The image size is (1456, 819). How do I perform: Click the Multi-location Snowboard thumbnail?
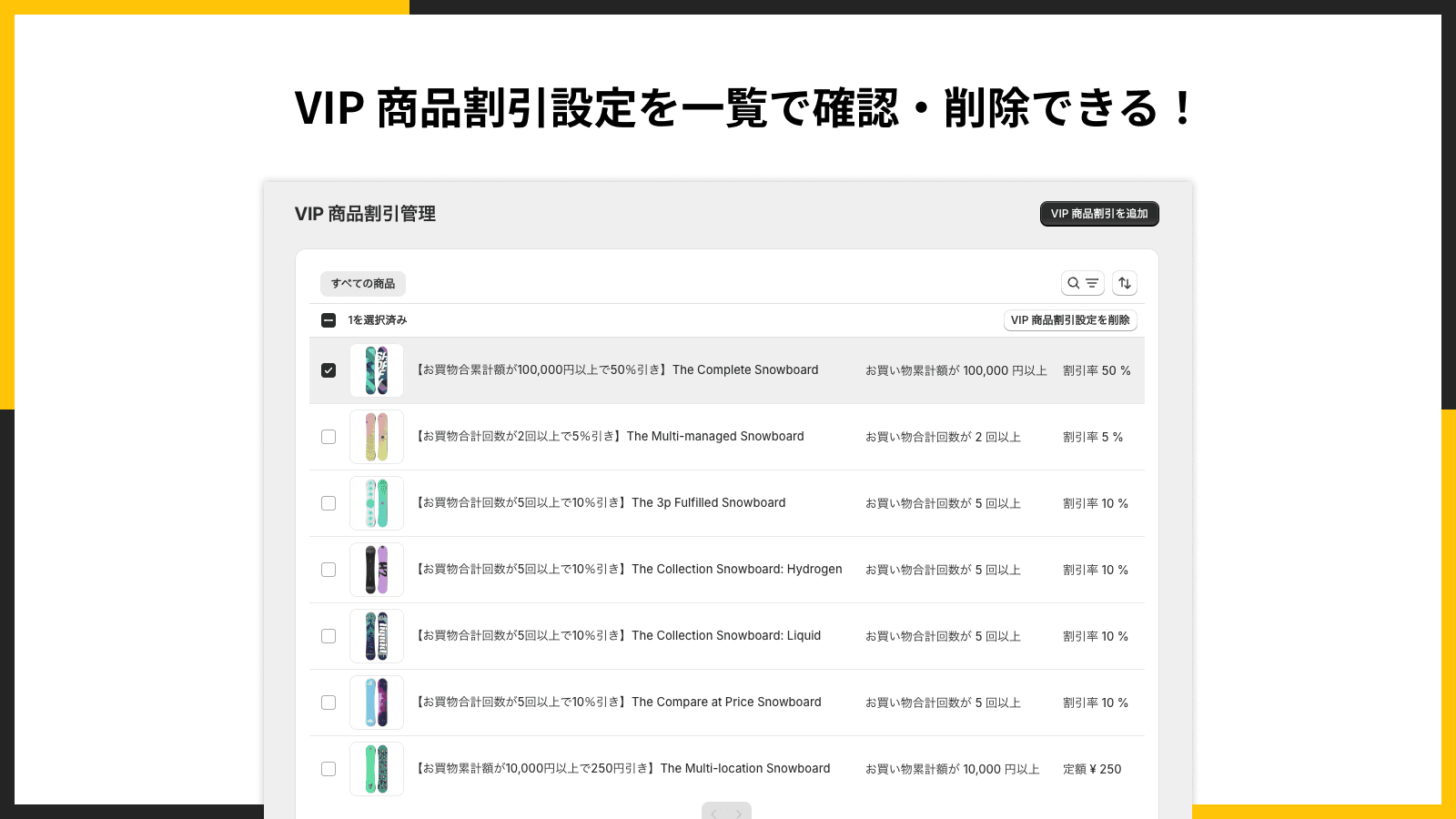click(x=377, y=769)
